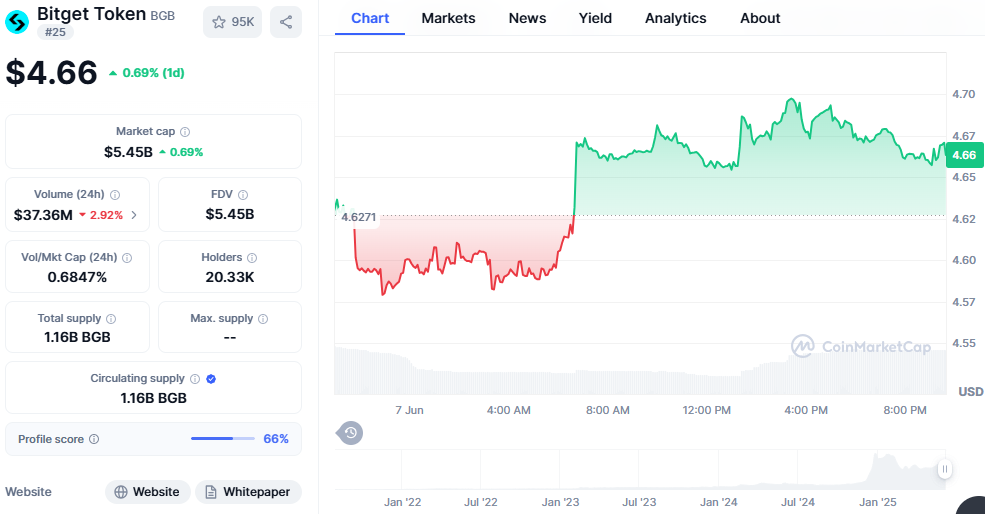Click the 0.69% (1d) change indicator
985x514 pixels.
point(147,73)
